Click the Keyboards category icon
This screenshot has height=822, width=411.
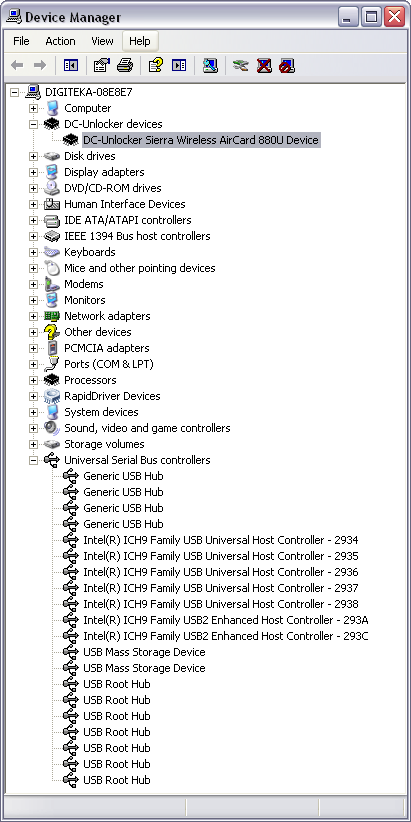[x=51, y=252]
